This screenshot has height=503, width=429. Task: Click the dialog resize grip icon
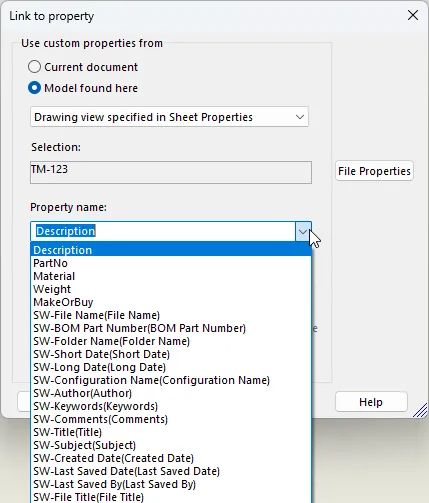(420, 410)
